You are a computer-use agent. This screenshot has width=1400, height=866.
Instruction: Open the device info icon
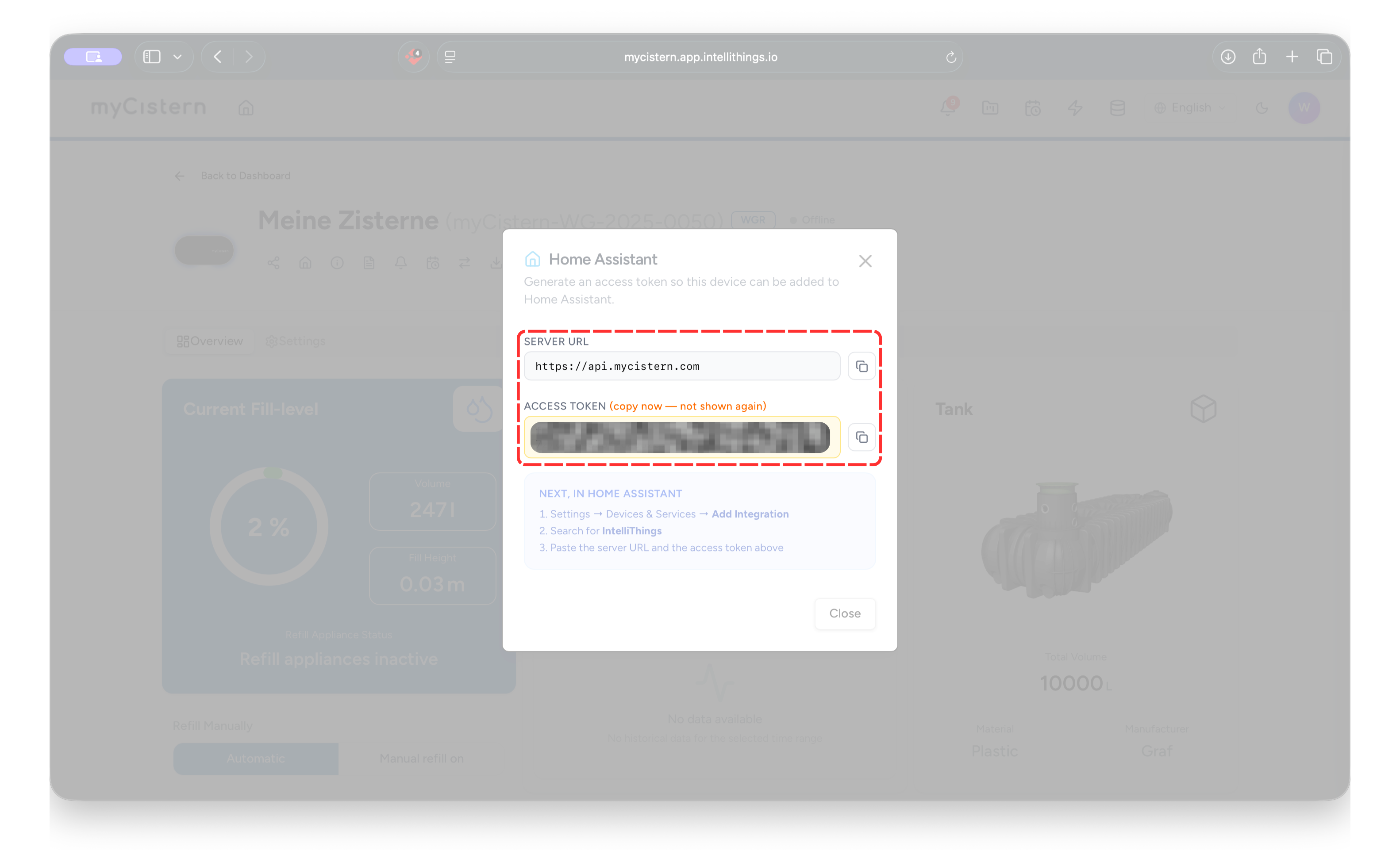[x=337, y=263]
